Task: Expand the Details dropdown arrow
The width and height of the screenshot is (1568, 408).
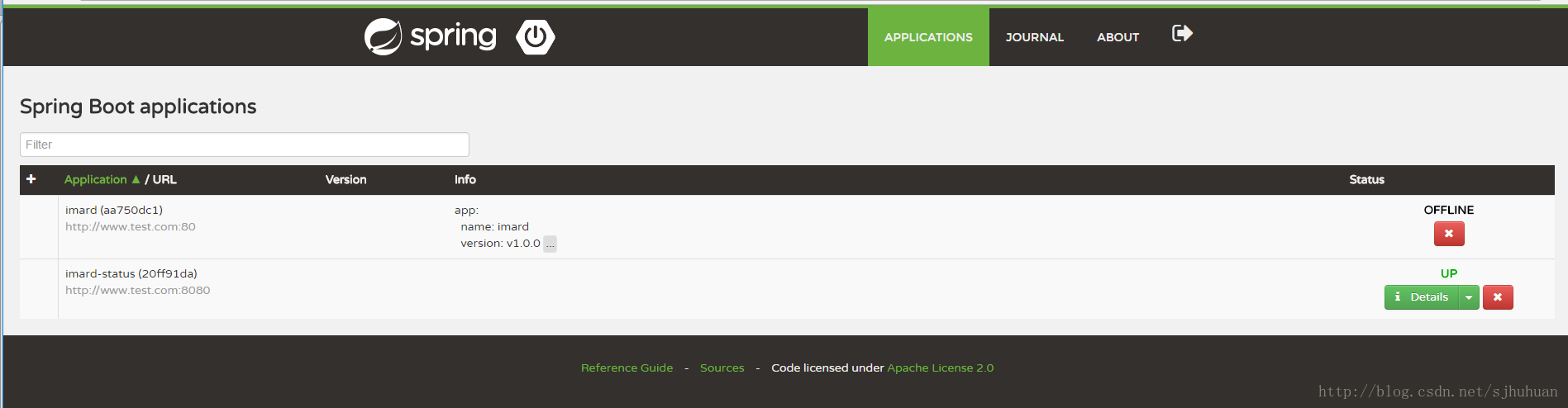Action: (1469, 297)
